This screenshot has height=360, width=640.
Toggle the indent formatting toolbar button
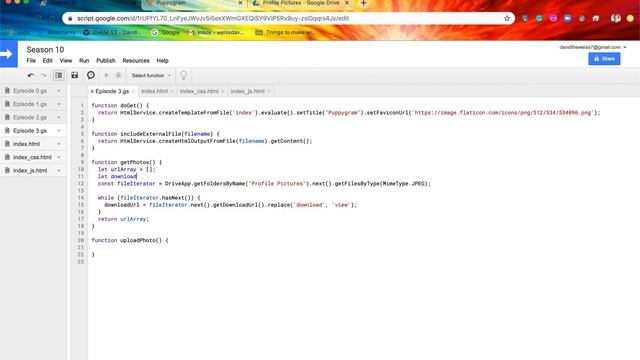(59, 75)
